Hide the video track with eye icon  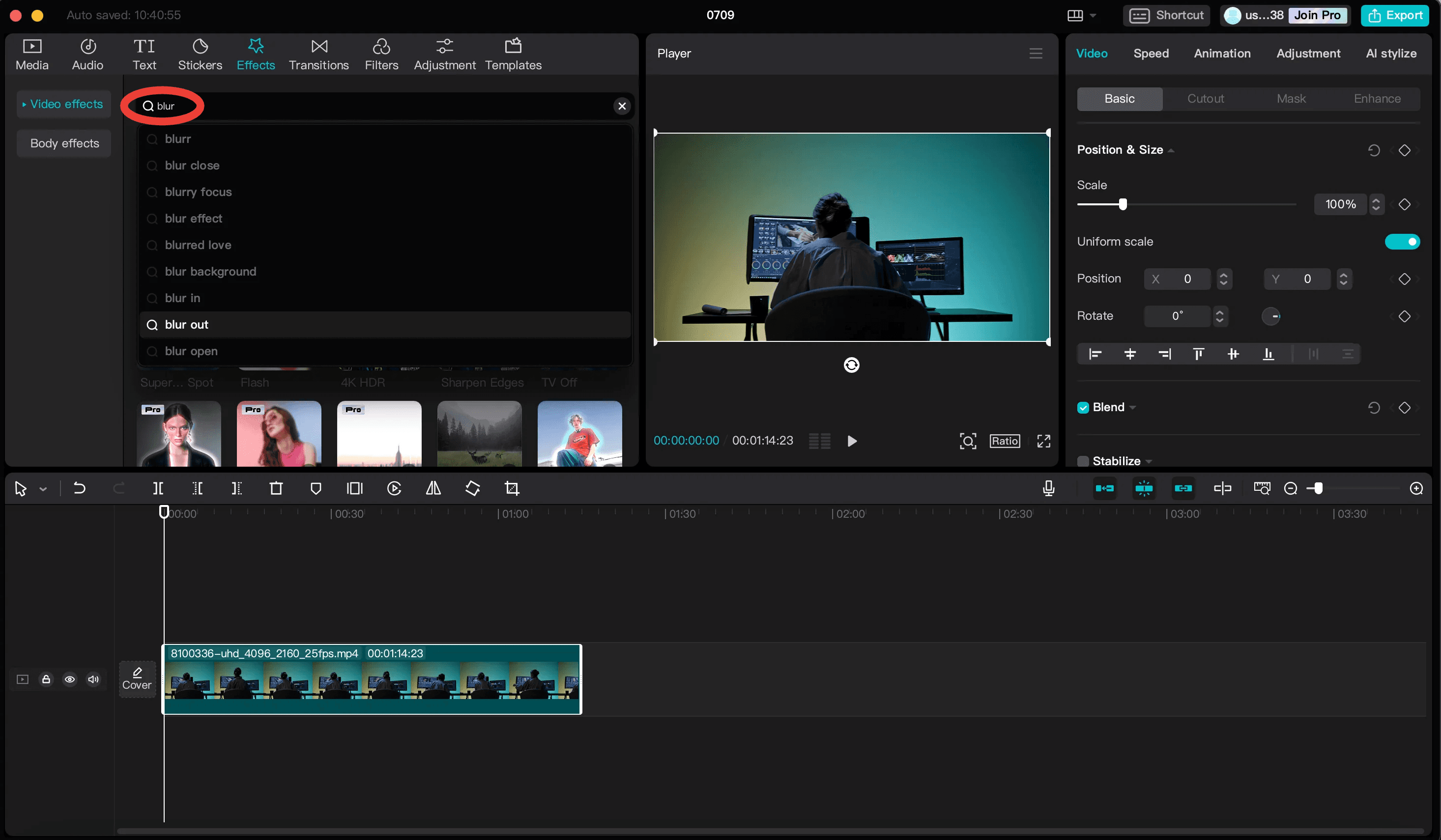(x=70, y=679)
